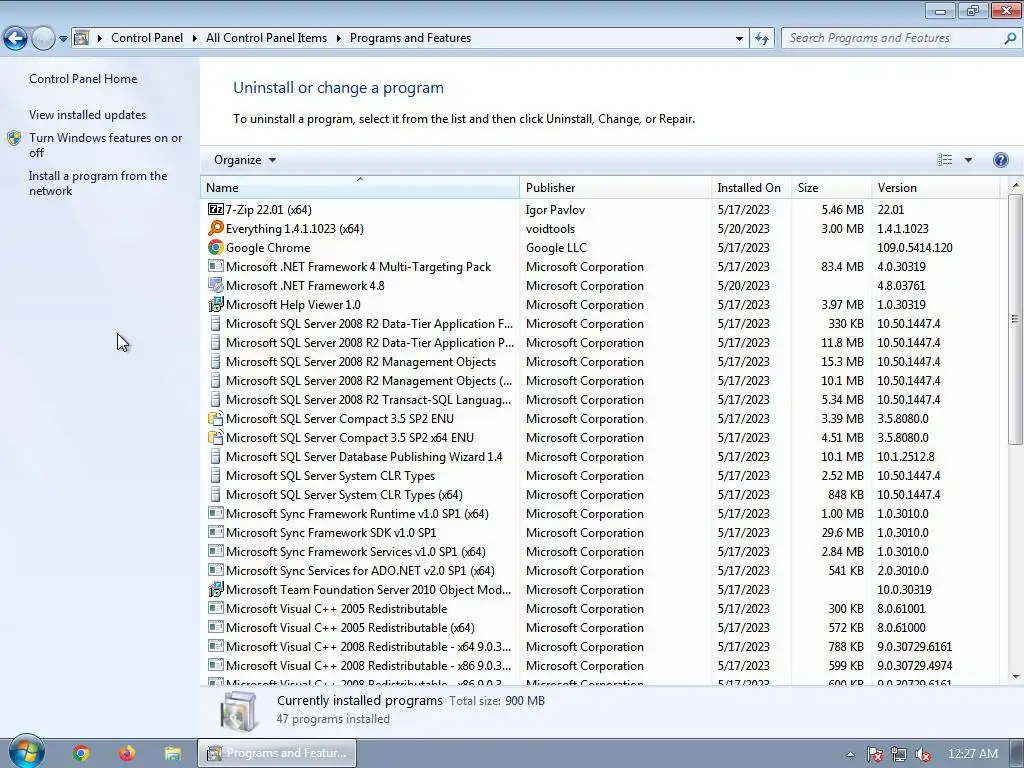Click the Sync Framework SDK v1.0 SP1 icon
The image size is (1024, 768).
click(215, 532)
